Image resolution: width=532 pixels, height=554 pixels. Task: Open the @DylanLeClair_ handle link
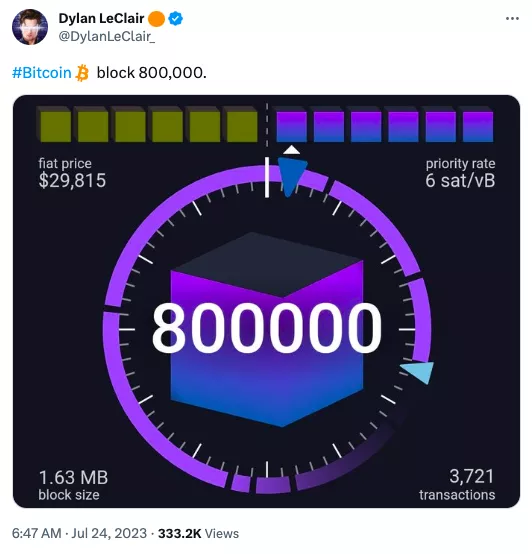tap(107, 36)
